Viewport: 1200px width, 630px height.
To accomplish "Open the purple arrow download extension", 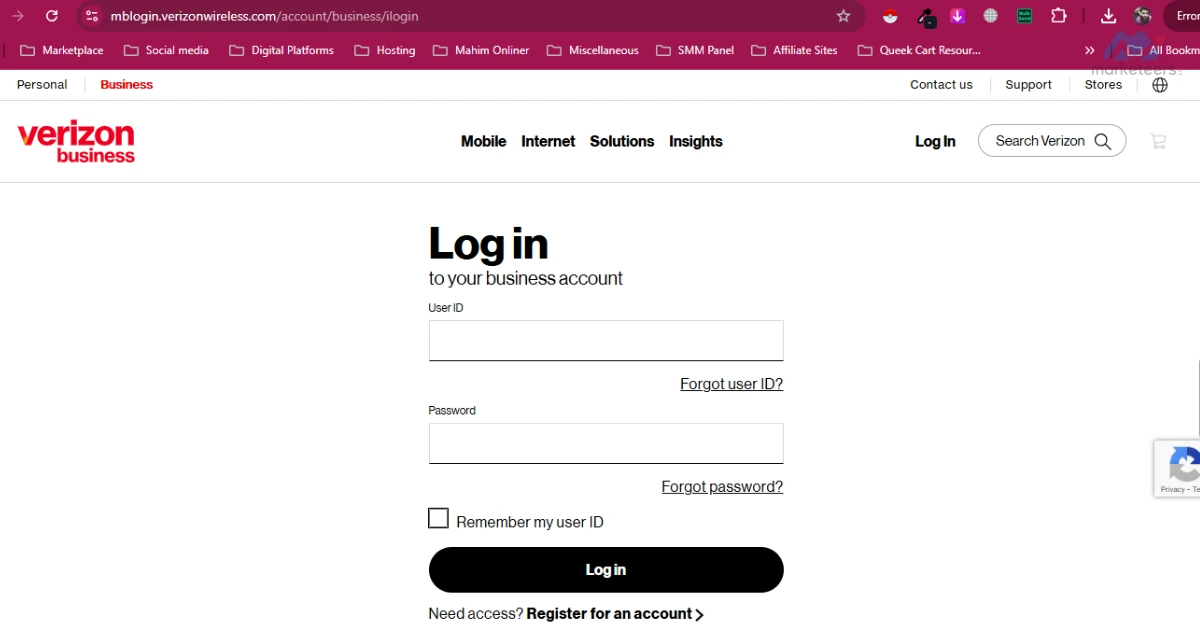I will (957, 15).
